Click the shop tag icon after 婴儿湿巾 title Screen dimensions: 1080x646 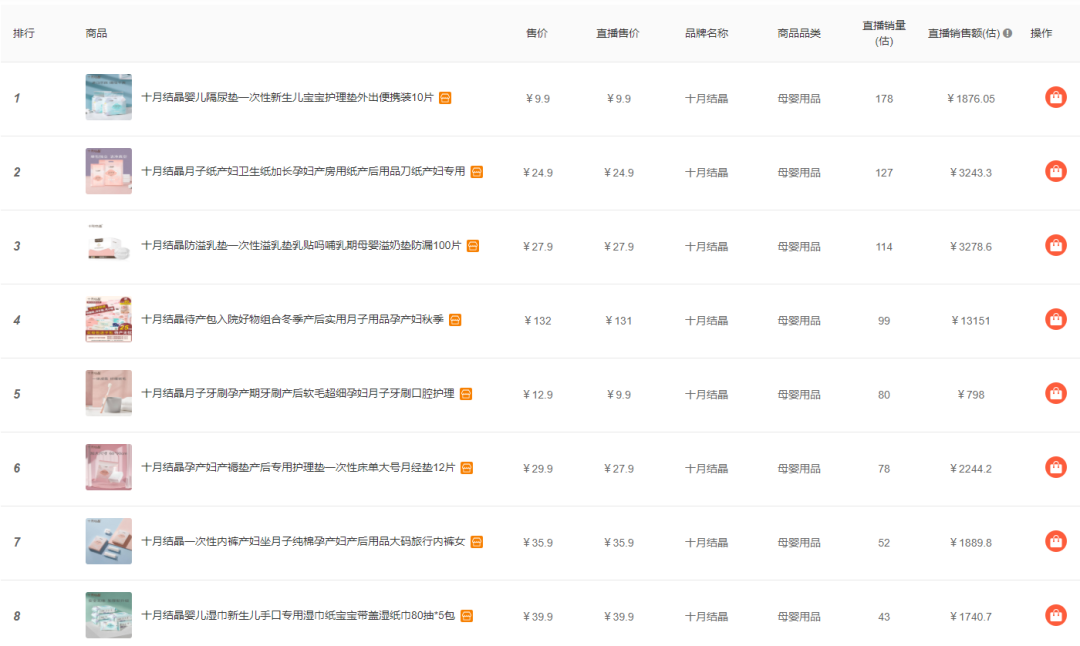466,616
